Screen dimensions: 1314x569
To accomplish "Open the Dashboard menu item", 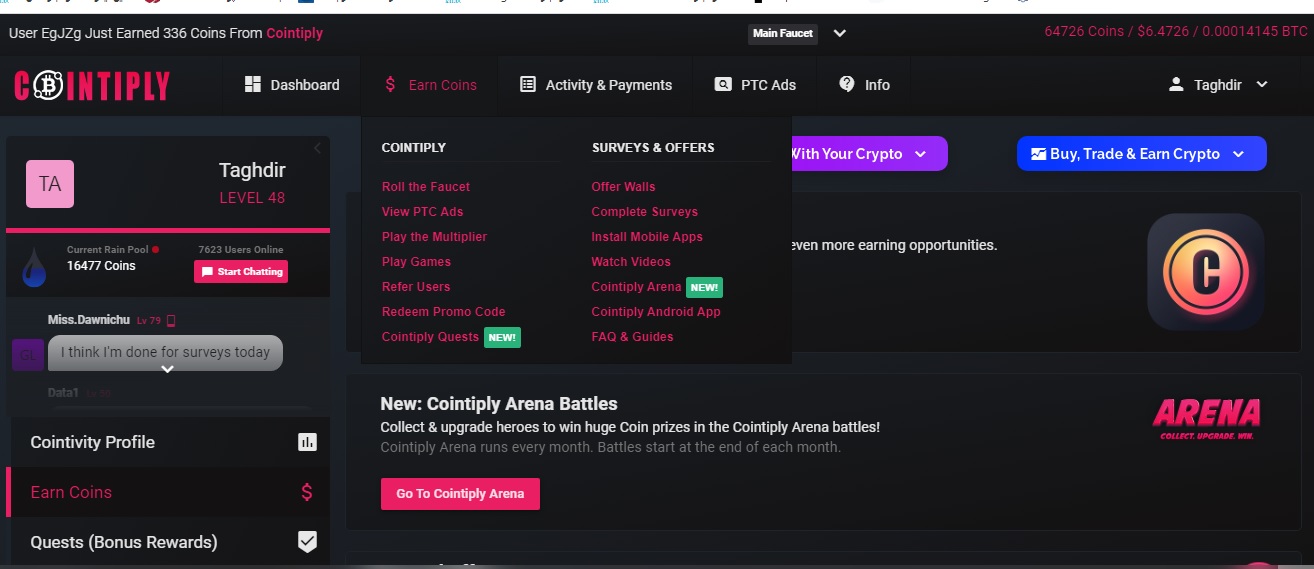I will [292, 85].
